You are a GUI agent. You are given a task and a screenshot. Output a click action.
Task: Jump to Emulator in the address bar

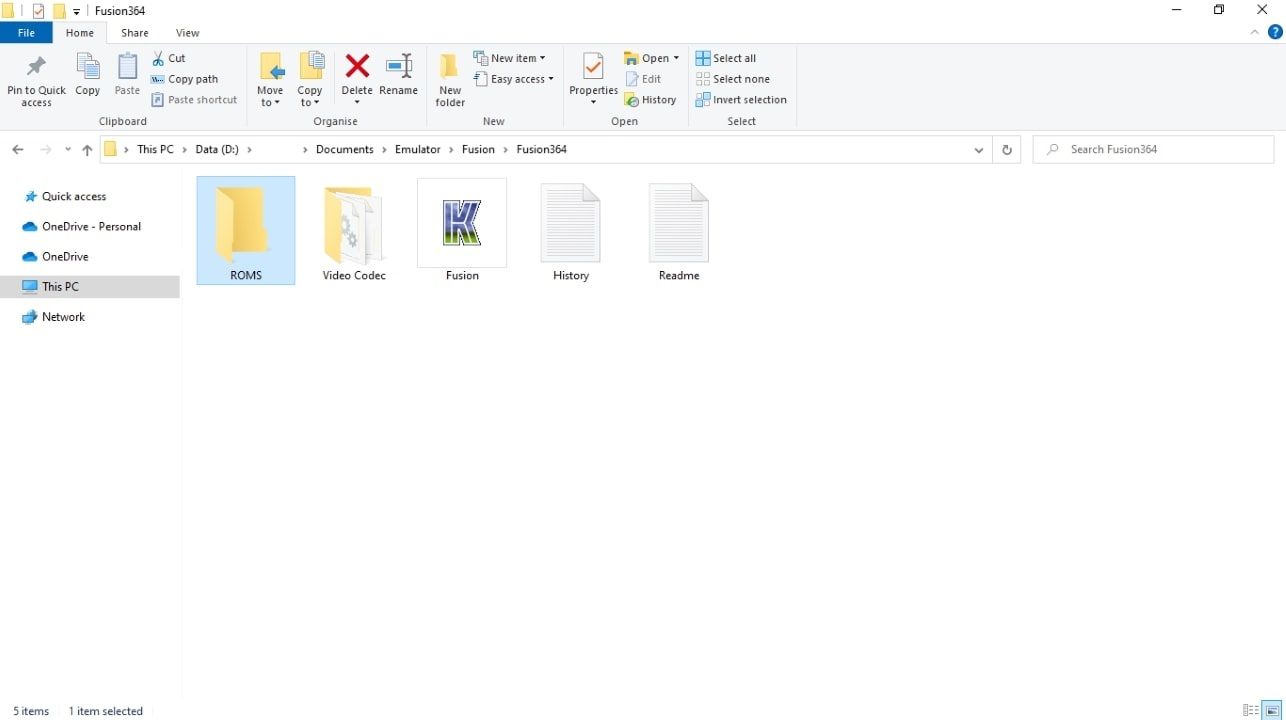[418, 150]
